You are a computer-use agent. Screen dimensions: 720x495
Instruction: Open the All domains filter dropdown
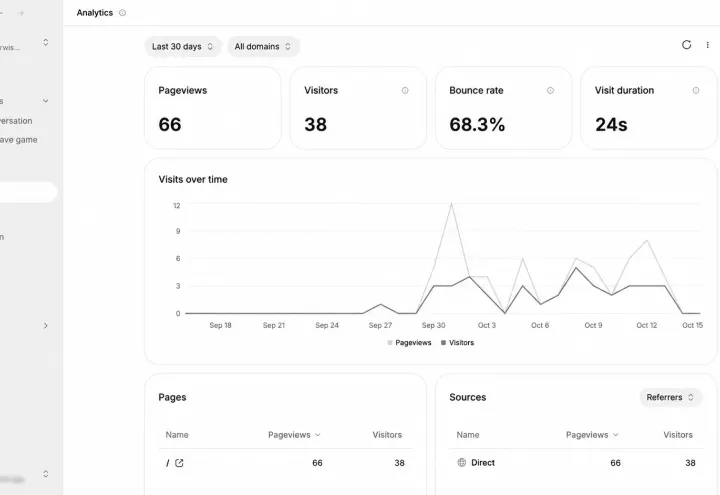coord(263,46)
